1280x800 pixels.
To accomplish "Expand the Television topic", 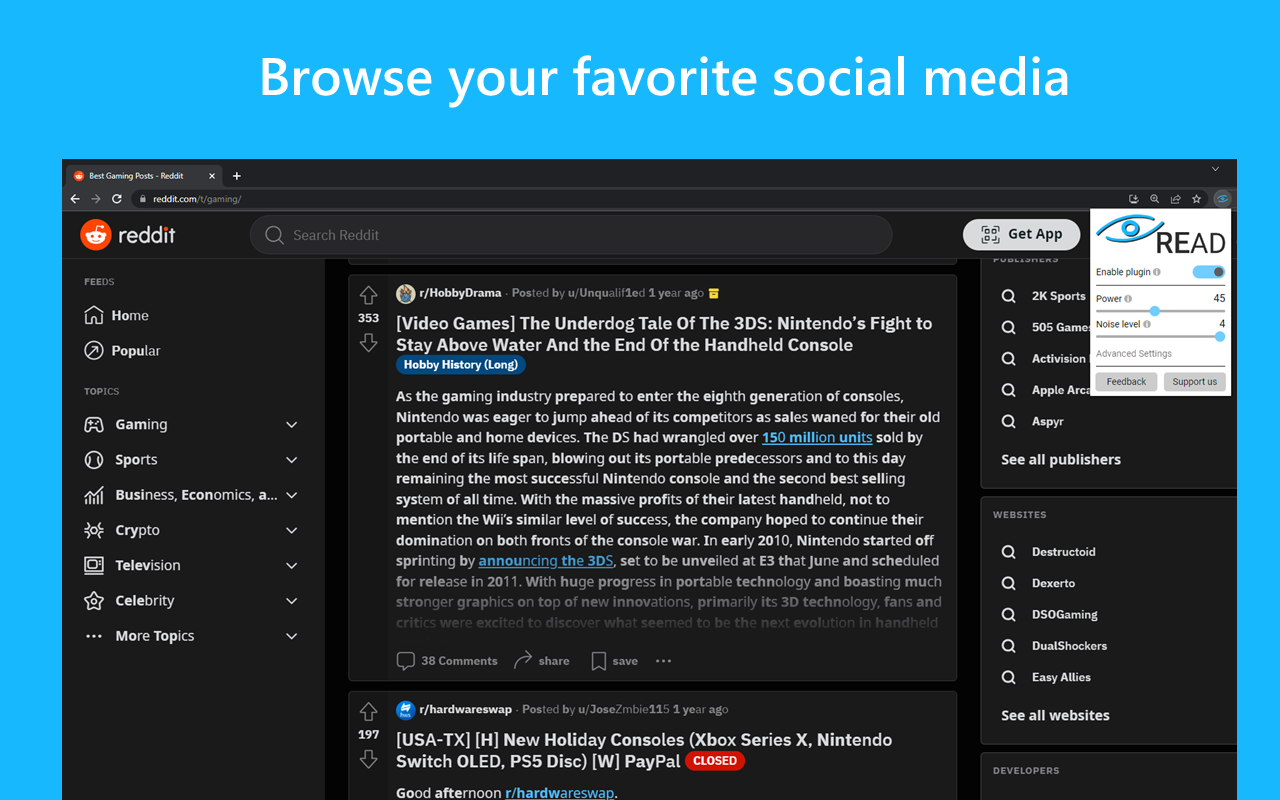I will (291, 566).
